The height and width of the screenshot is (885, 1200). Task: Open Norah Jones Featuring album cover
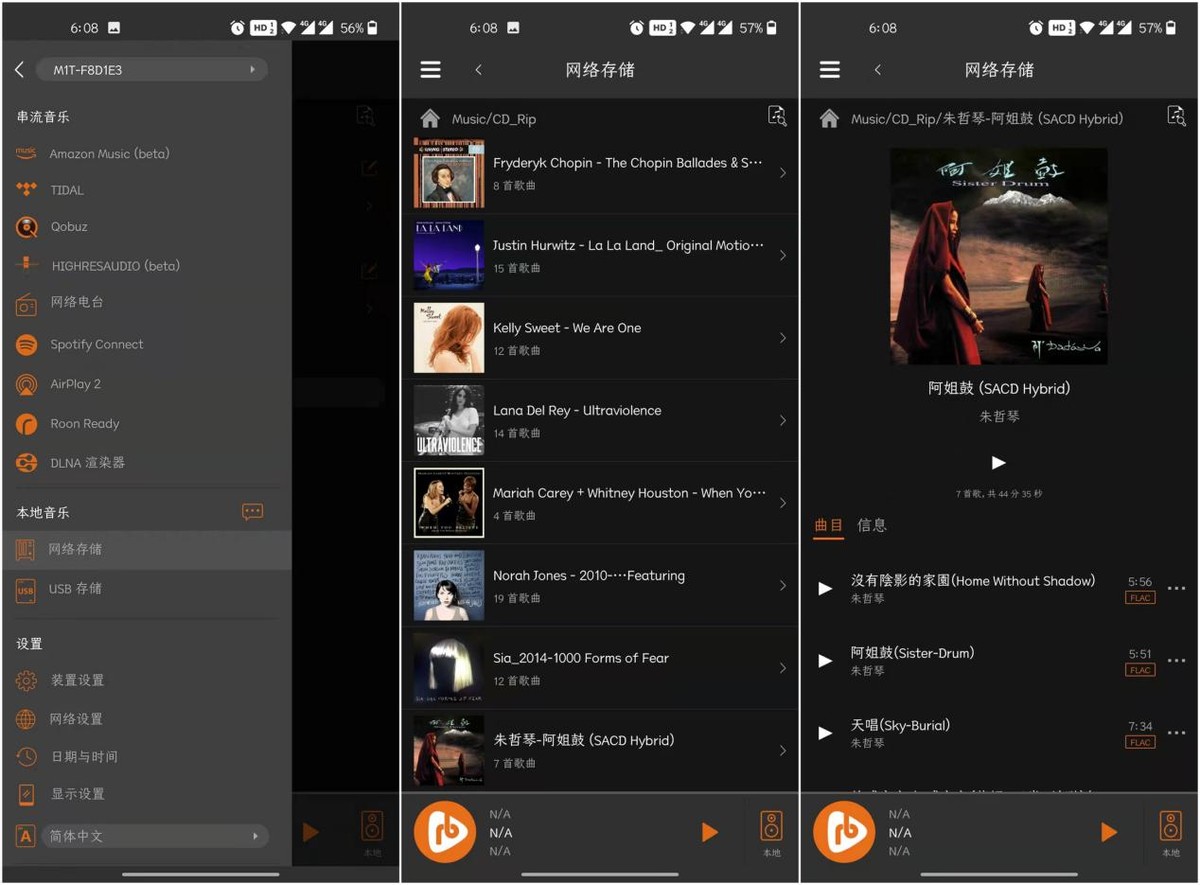[x=449, y=586]
